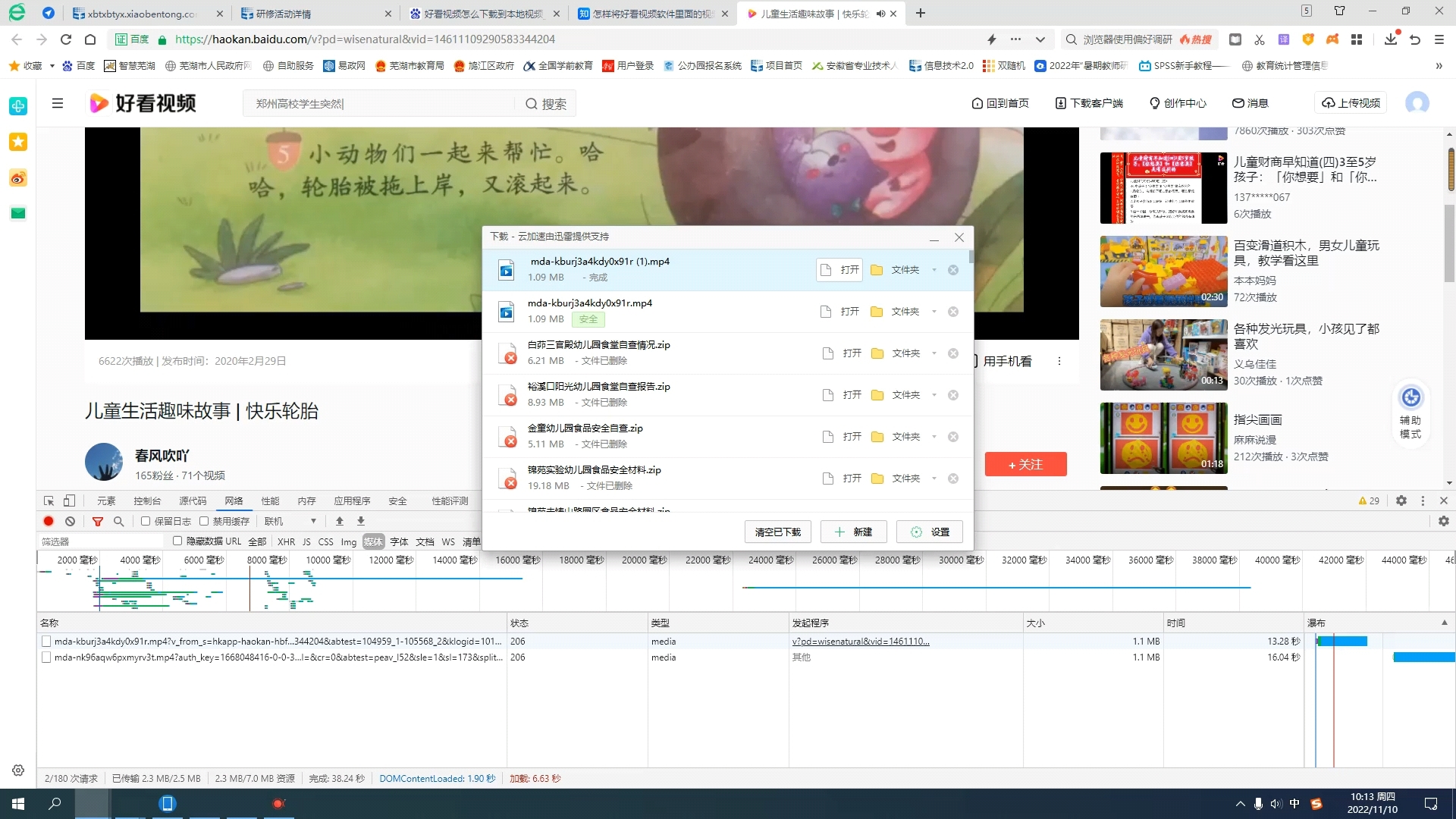The height and width of the screenshot is (819, 1456).
Task: Click the export HAR download arrow
Action: pyautogui.click(x=361, y=521)
